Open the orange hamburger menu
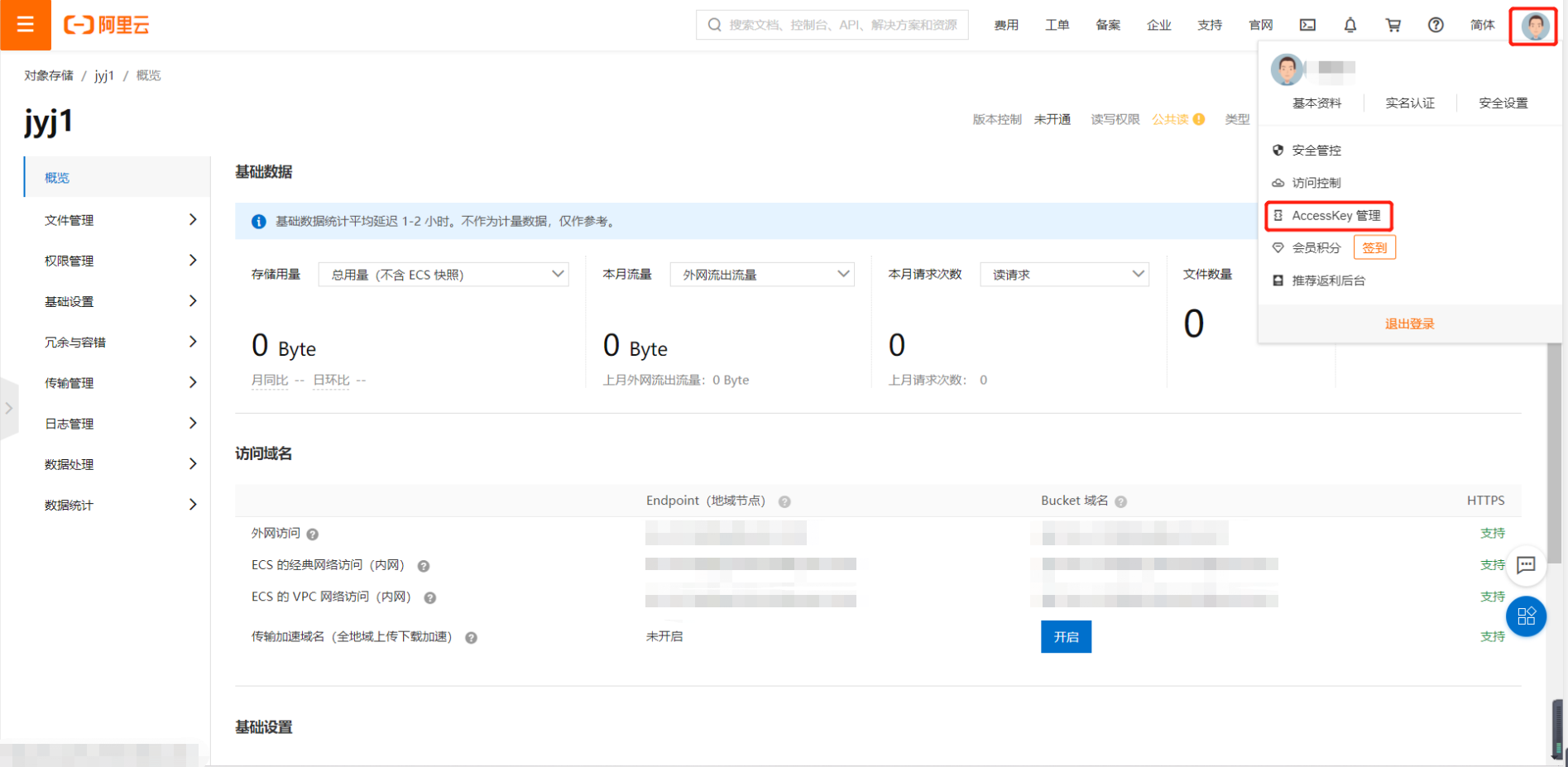This screenshot has width=1568, height=767. tap(26, 25)
